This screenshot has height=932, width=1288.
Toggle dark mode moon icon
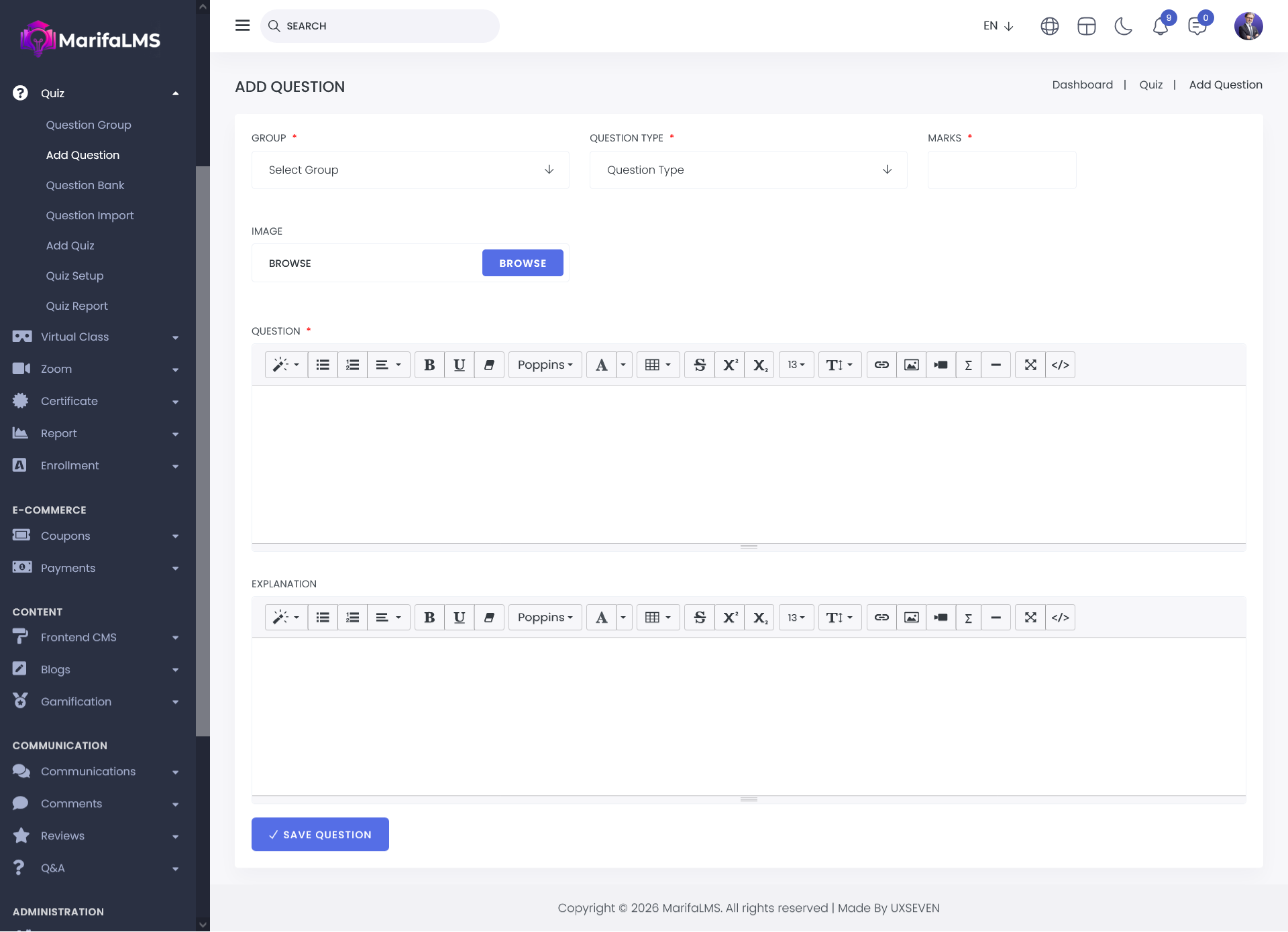click(x=1123, y=26)
